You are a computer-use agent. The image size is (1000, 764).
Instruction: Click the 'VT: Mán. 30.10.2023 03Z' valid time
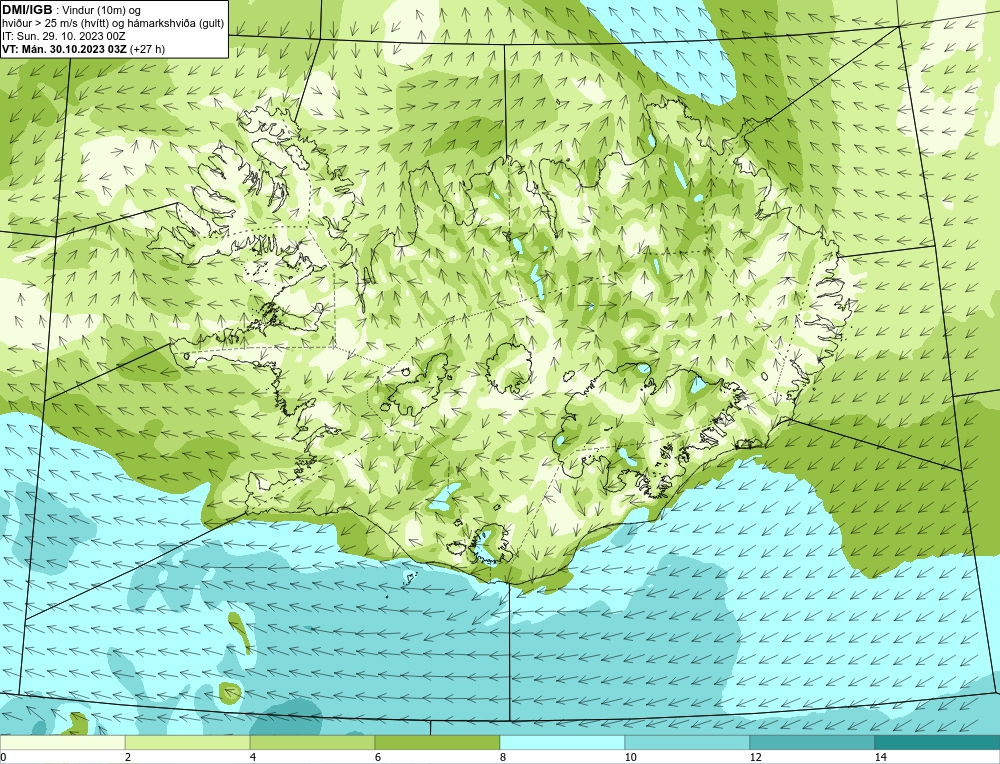coord(64,48)
